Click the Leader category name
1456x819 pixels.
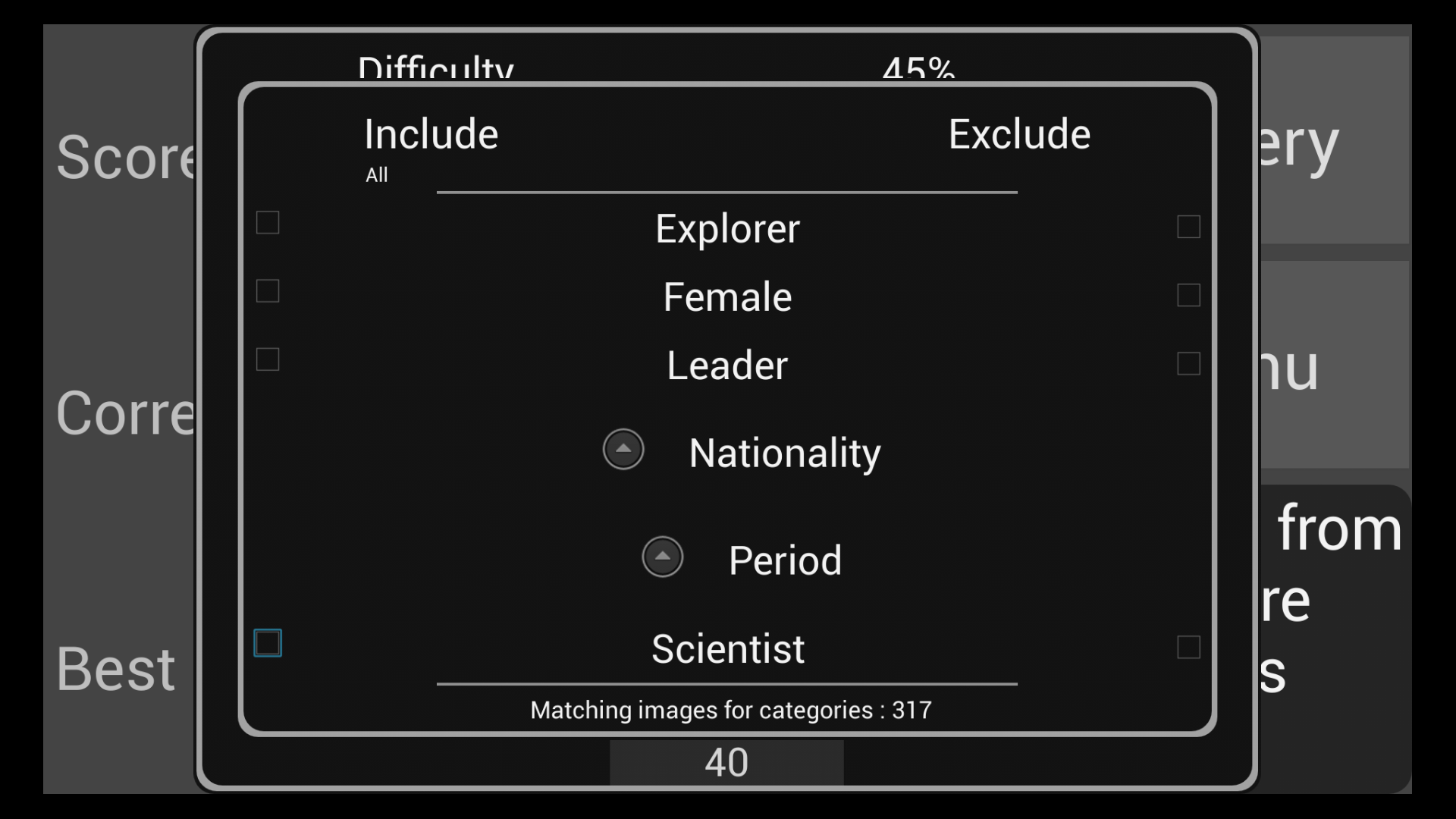tap(727, 365)
